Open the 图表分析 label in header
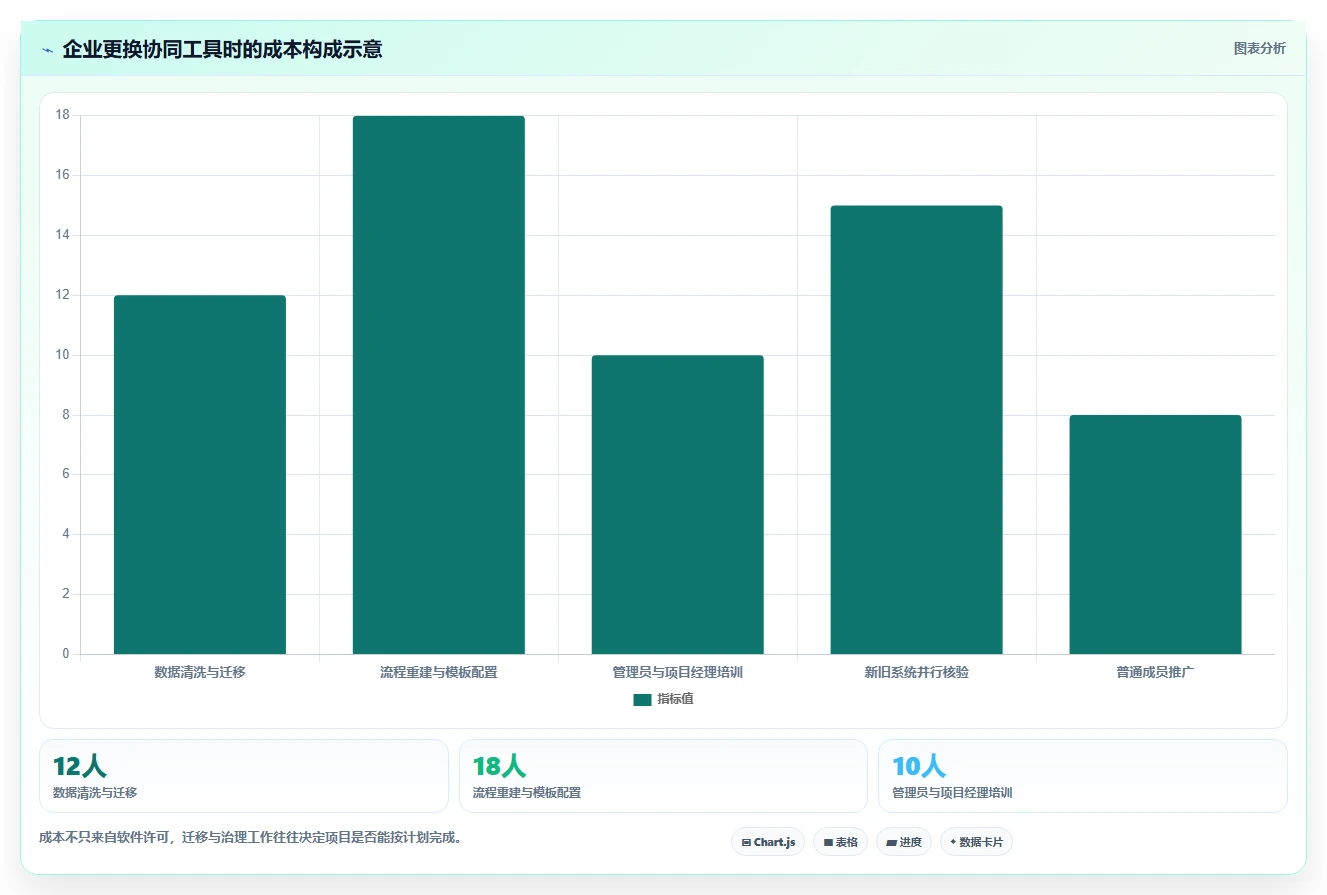This screenshot has width=1327, height=895. tap(1259, 48)
